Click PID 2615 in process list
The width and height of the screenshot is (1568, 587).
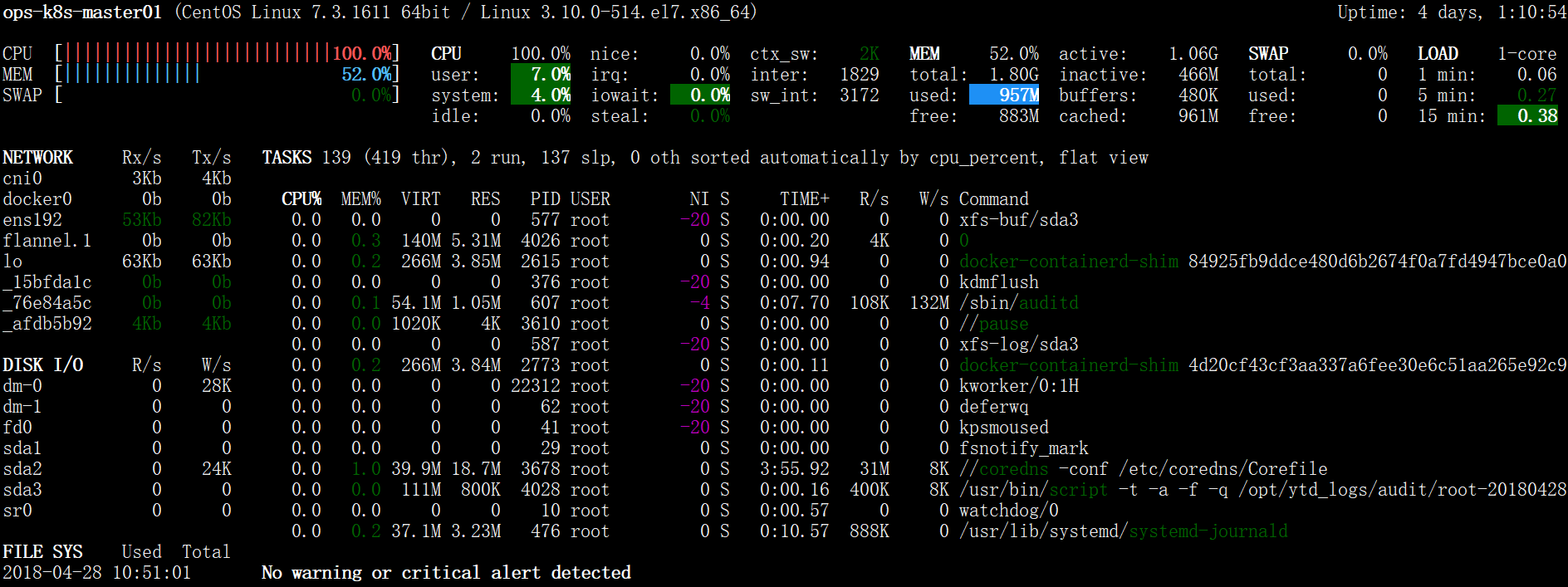pos(541,262)
